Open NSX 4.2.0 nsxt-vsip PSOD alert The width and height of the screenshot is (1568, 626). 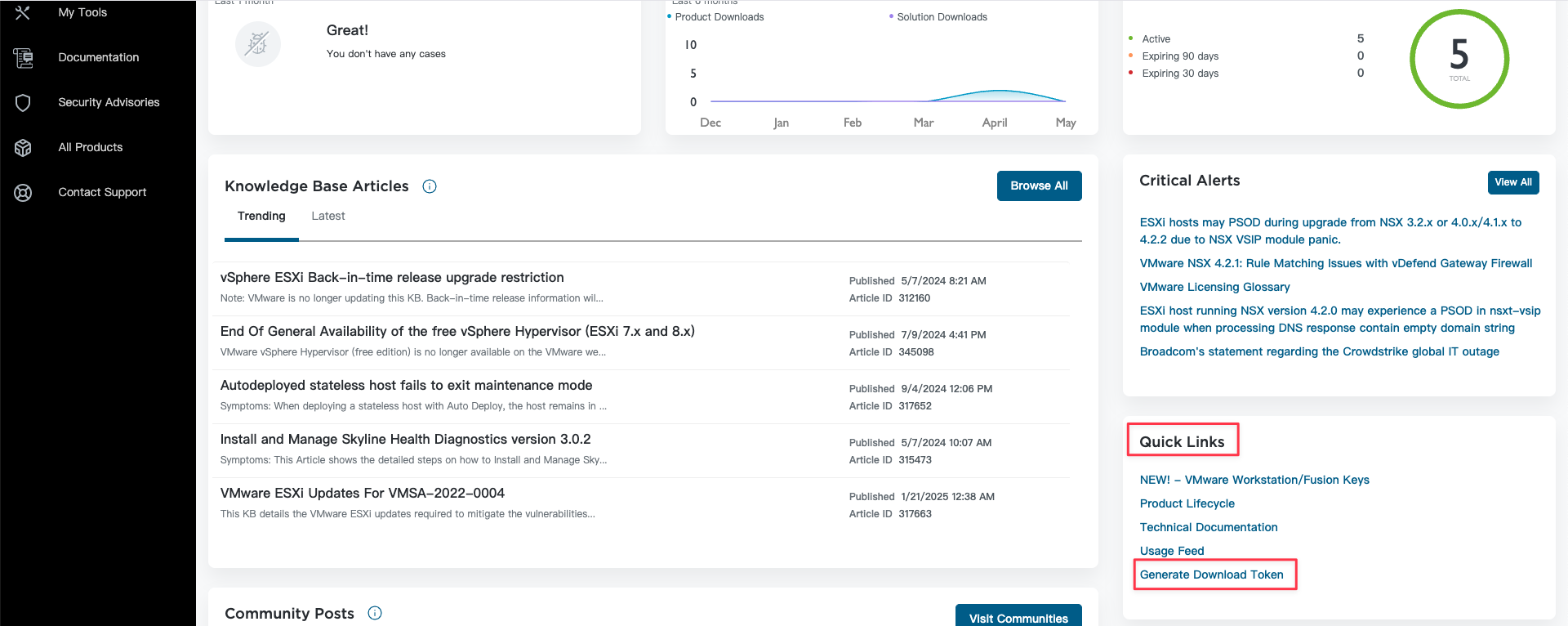(1340, 319)
